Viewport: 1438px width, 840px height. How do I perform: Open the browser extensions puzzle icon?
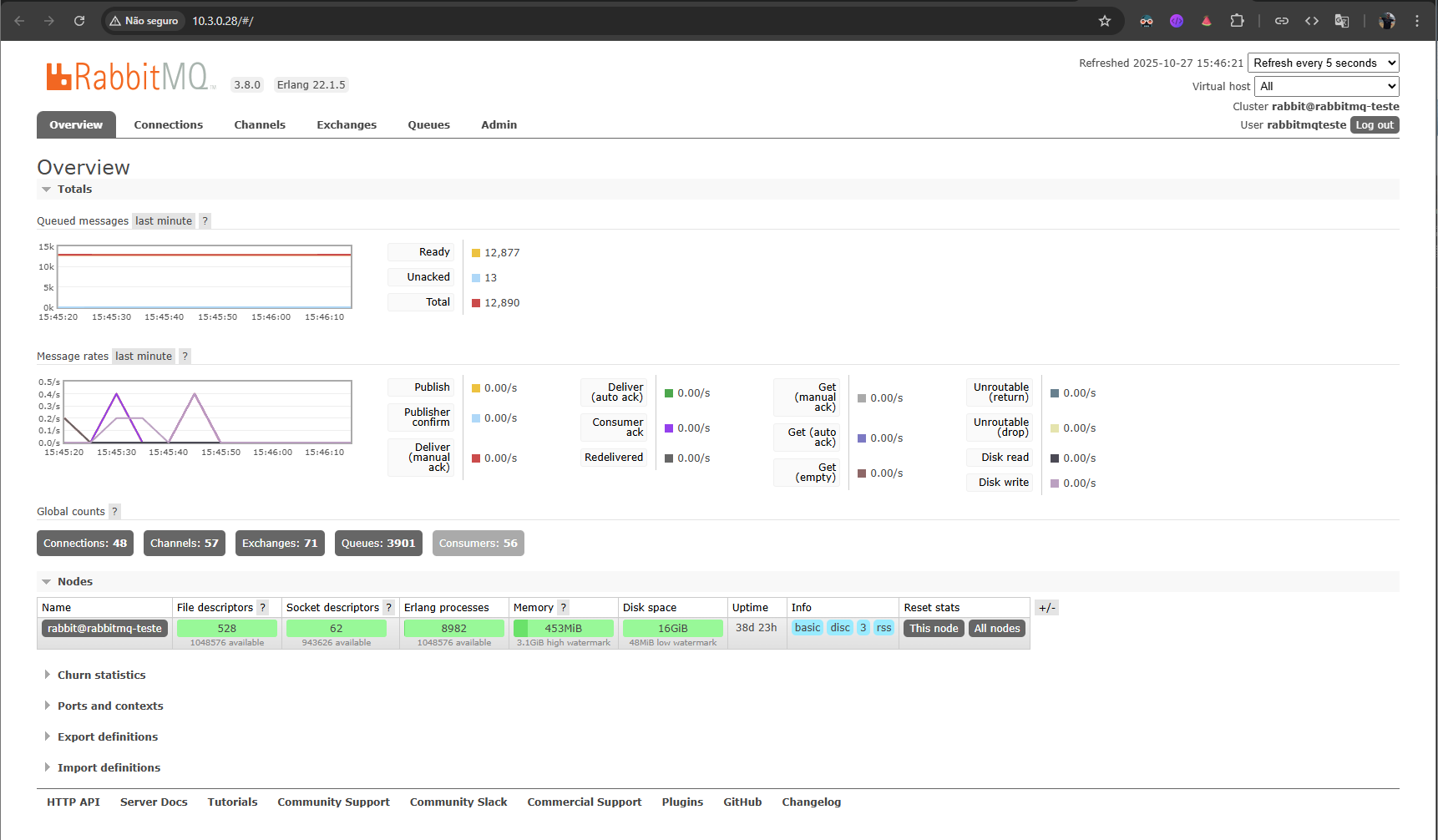(1237, 21)
